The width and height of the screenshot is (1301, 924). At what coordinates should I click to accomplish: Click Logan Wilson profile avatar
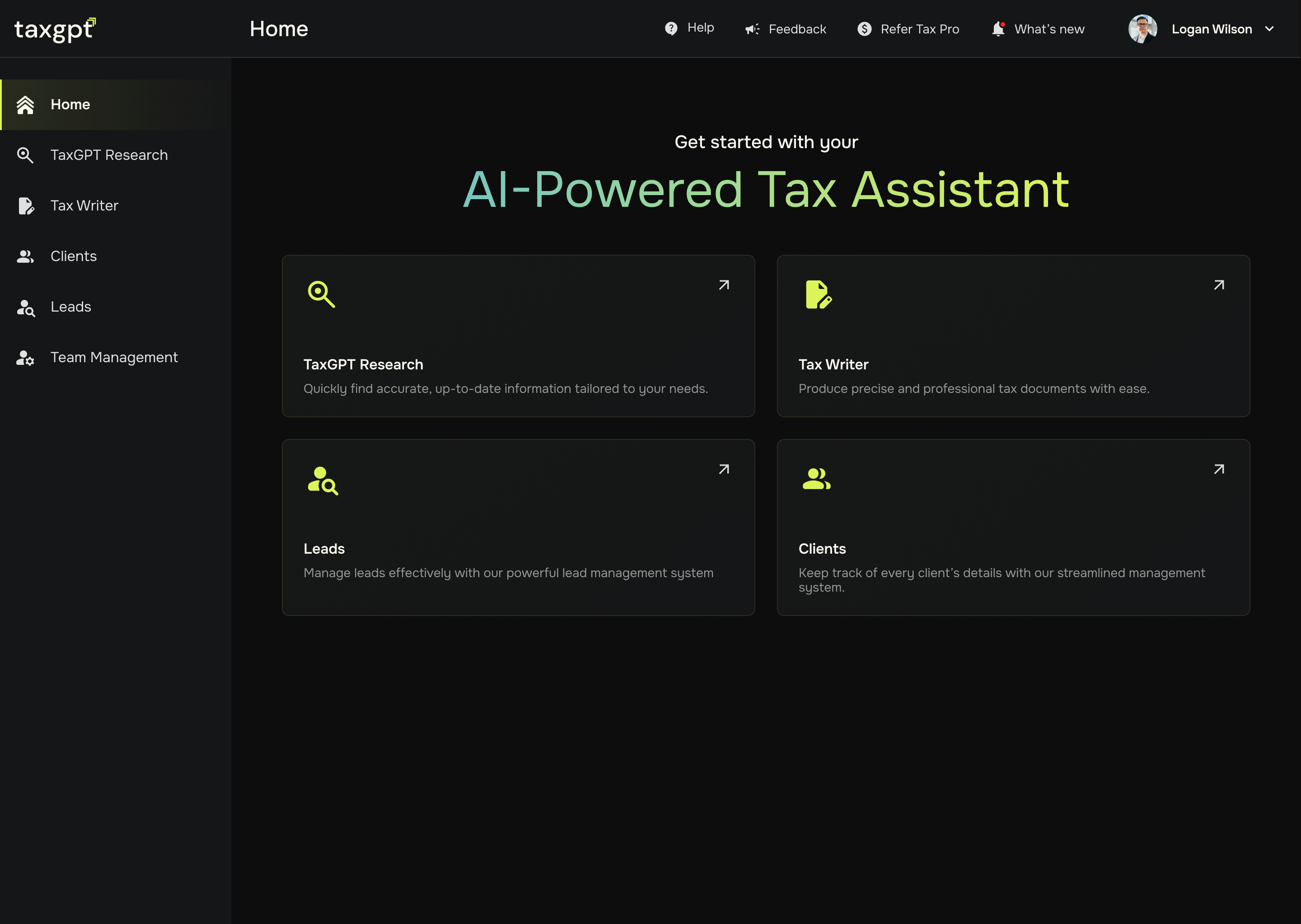click(x=1142, y=29)
